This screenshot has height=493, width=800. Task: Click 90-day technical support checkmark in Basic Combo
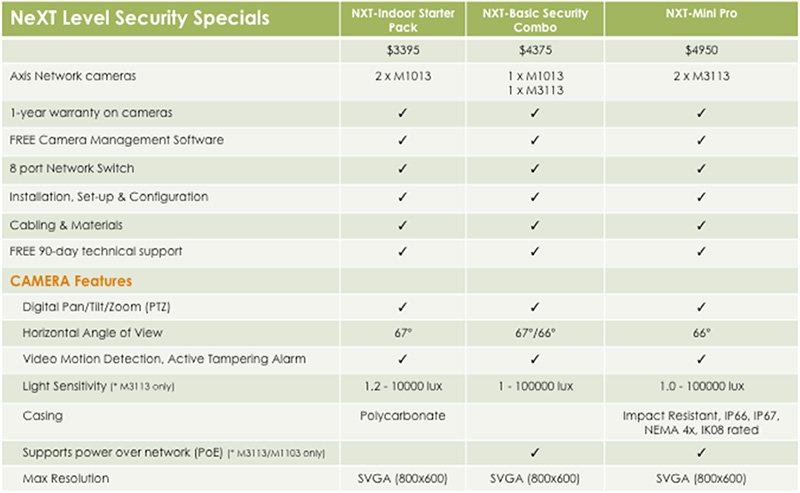pyautogui.click(x=535, y=252)
